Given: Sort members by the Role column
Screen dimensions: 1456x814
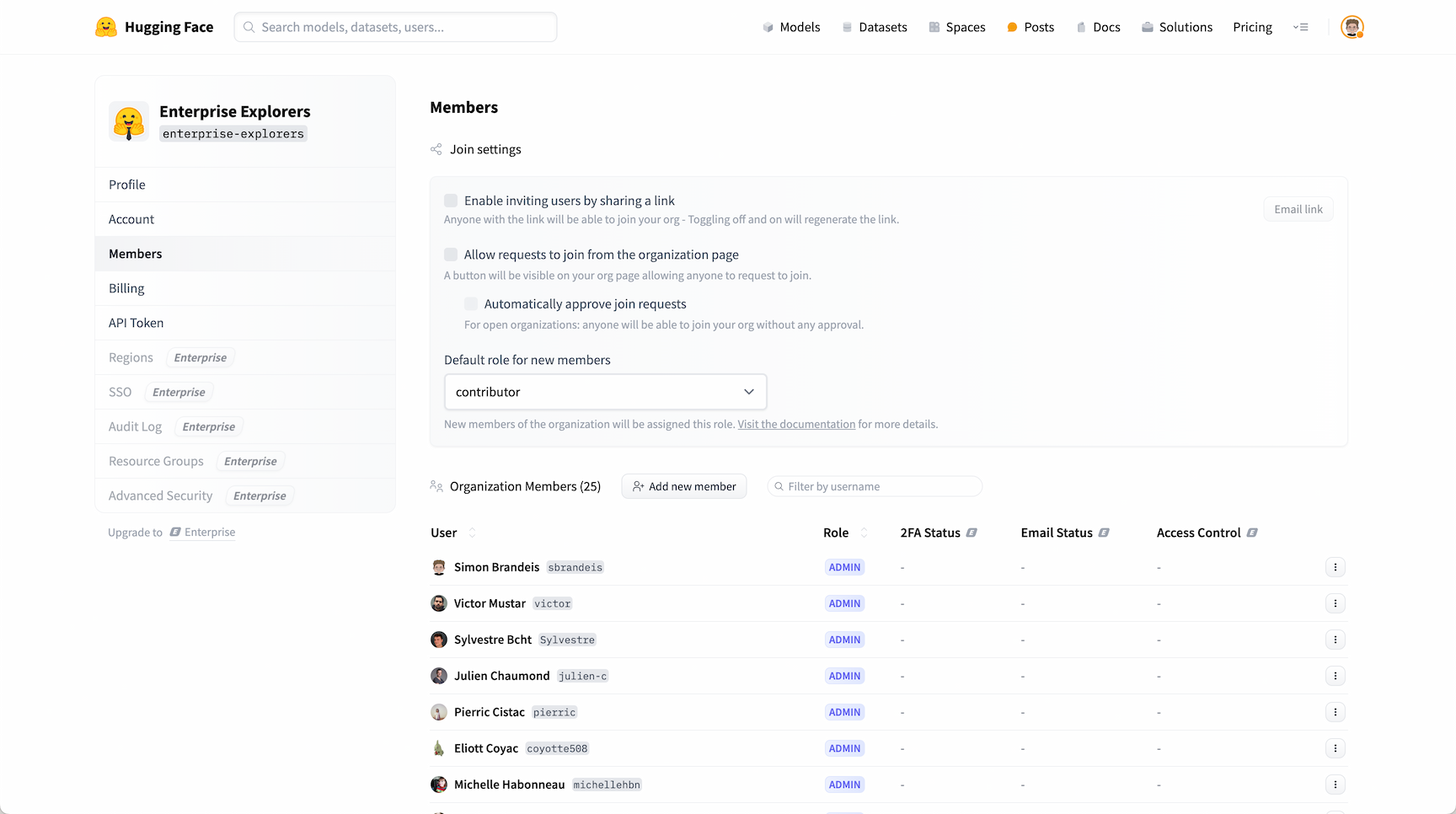Looking at the screenshot, I should point(864,533).
